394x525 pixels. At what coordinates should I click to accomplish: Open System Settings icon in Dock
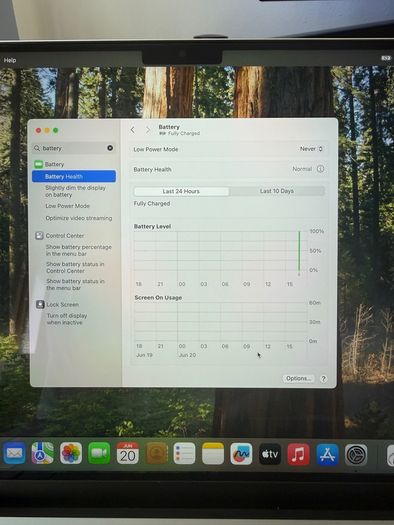pyautogui.click(x=356, y=455)
